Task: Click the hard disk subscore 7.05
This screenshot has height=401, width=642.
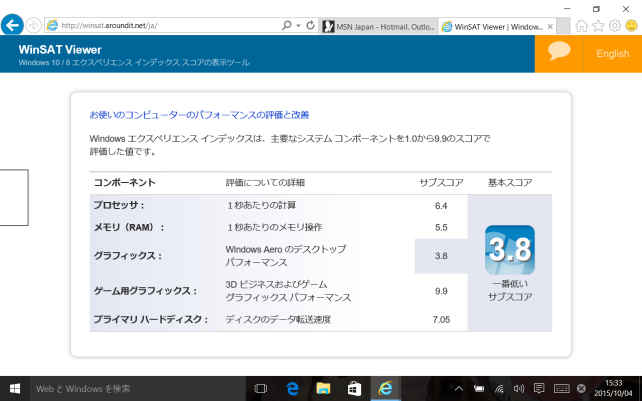Action: 441,319
